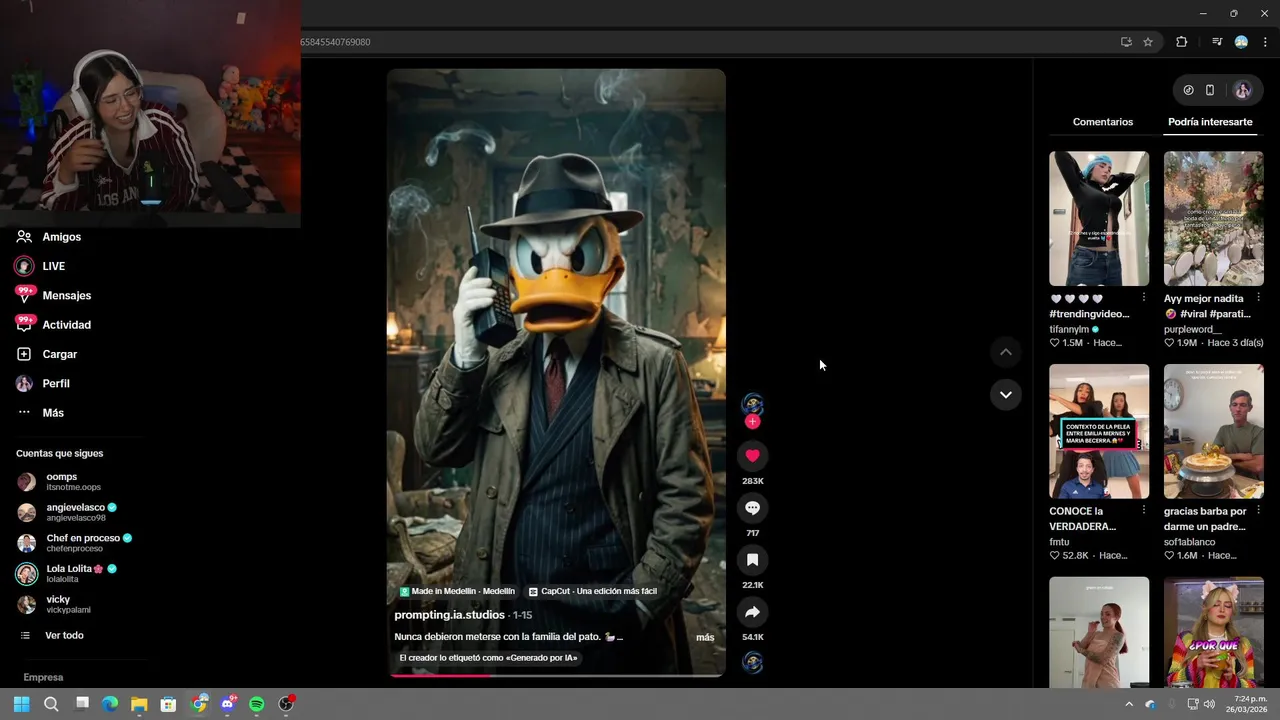Open the TikTok coins icon top right
This screenshot has height=720, width=1280.
[1188, 90]
